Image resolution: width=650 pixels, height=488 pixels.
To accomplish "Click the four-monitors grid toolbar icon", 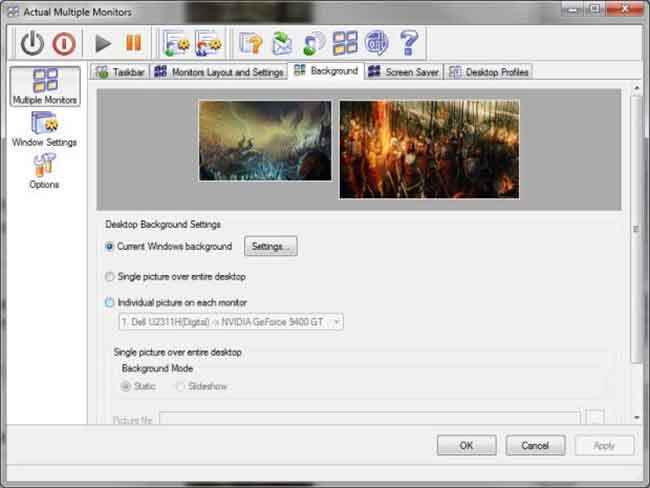I will [x=345, y=43].
